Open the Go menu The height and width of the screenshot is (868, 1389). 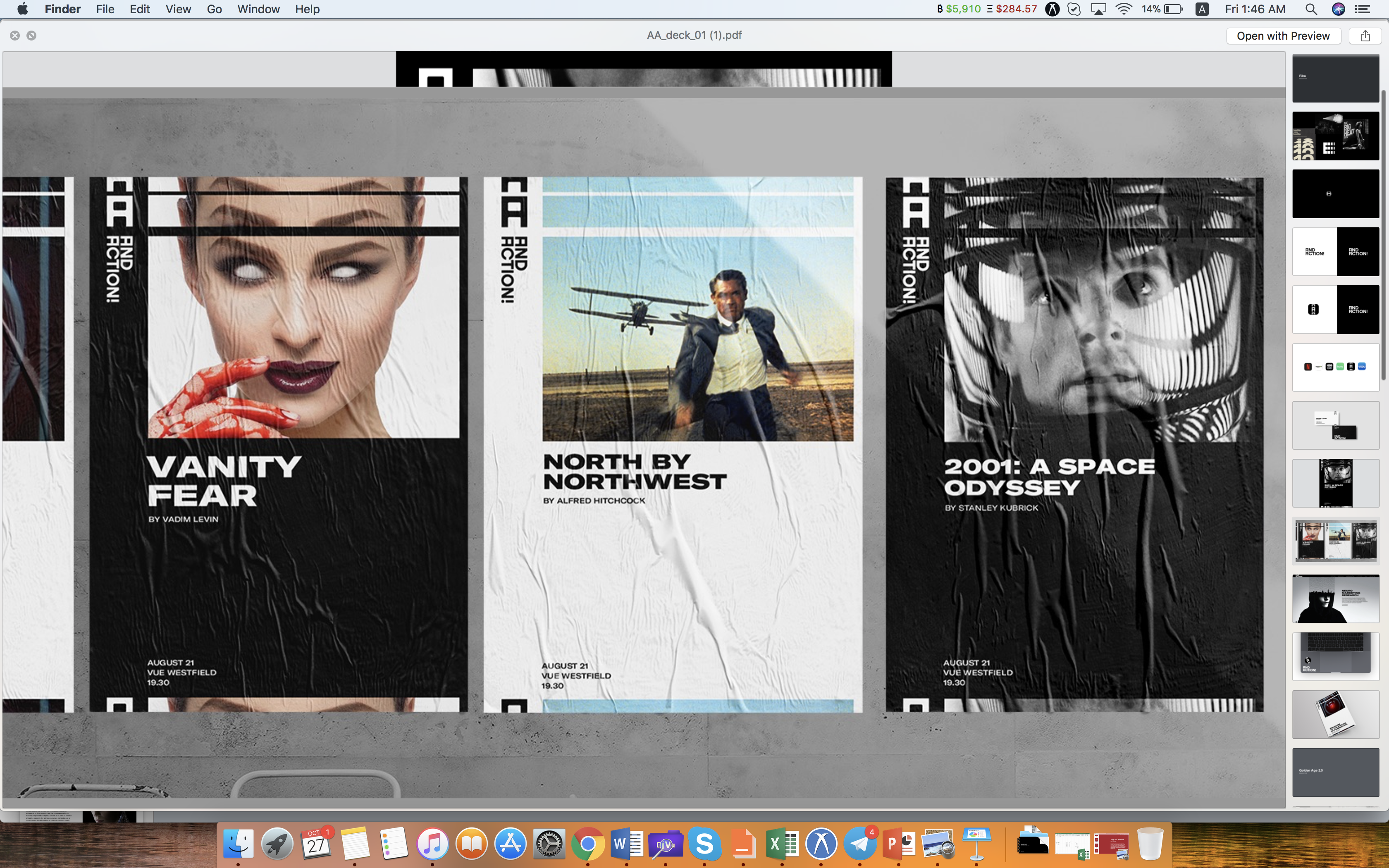(x=214, y=9)
